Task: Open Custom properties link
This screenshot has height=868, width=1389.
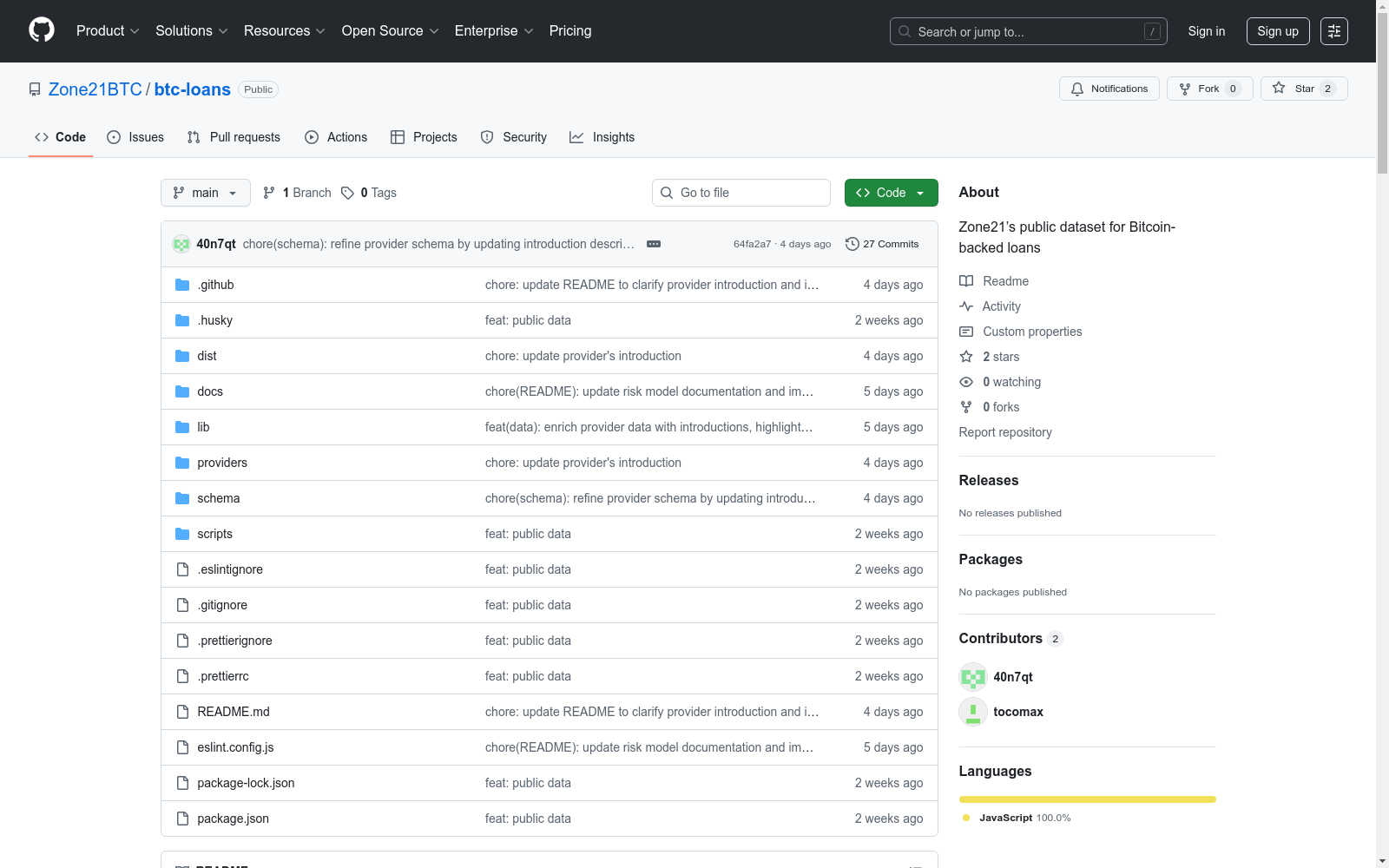Action: click(x=1032, y=332)
